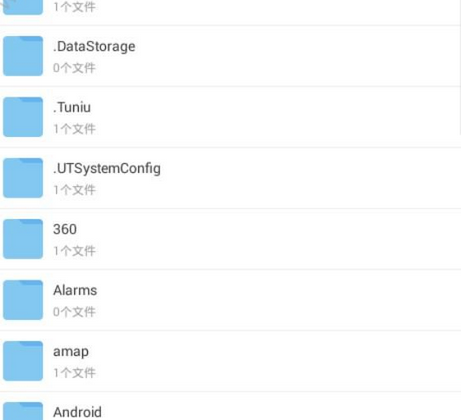Select the .UTSystemConfig folder icon
The width and height of the screenshot is (461, 420).
pyautogui.click(x=23, y=178)
